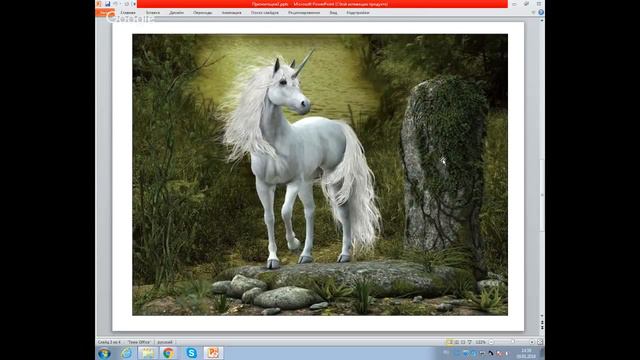Open Google Chrome from taskbar
Image resolution: width=640 pixels, height=360 pixels.
(168, 353)
